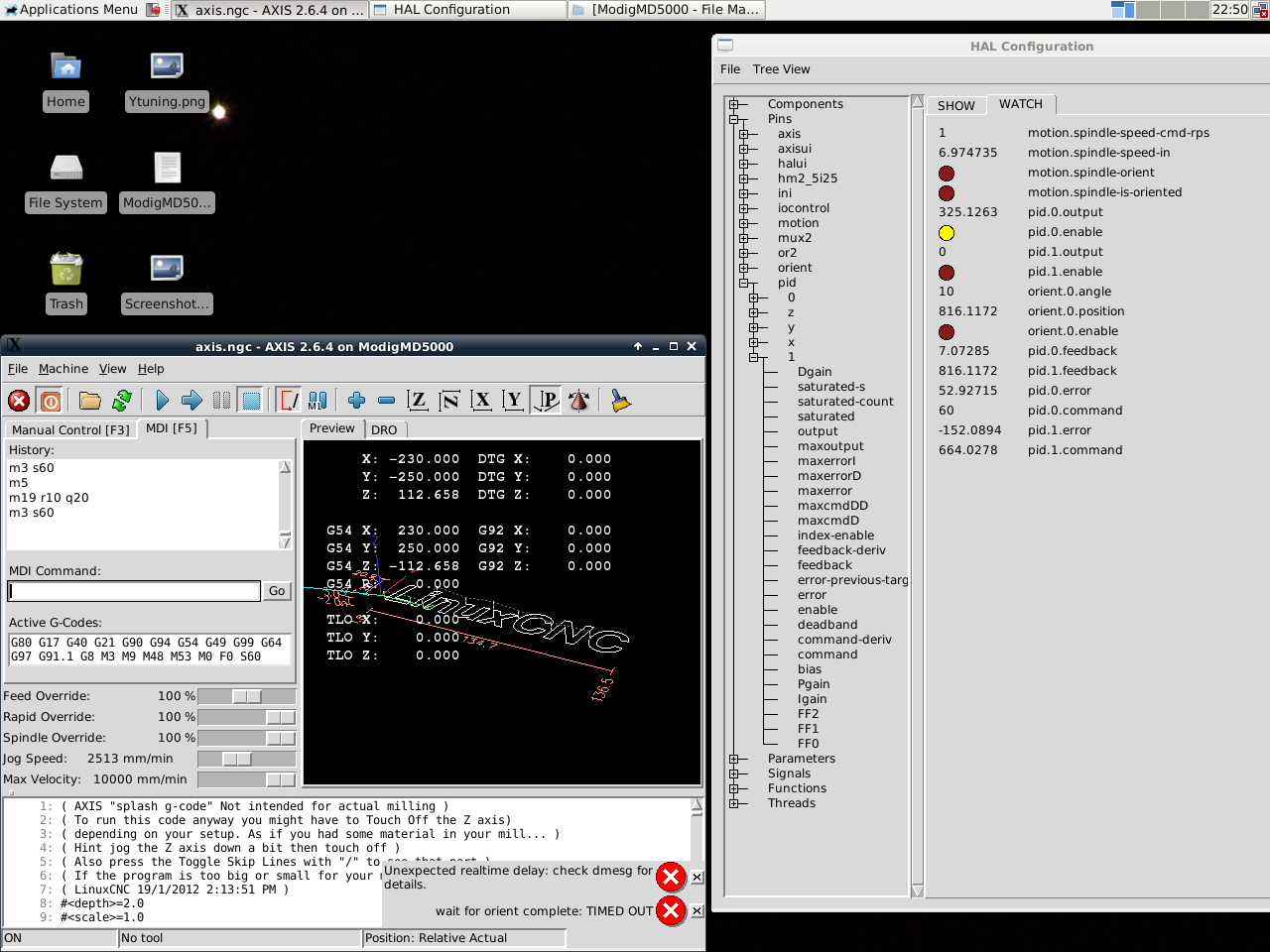Select the FF1 pin in the tree
The height and width of the screenshot is (952, 1270).
point(808,729)
